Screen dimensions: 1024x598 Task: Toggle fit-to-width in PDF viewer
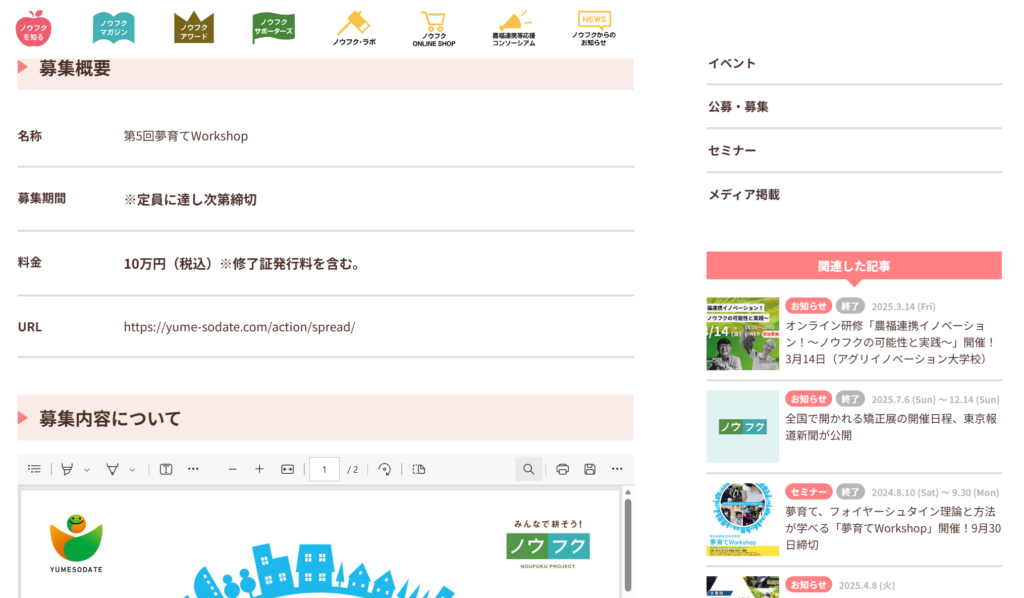point(288,469)
